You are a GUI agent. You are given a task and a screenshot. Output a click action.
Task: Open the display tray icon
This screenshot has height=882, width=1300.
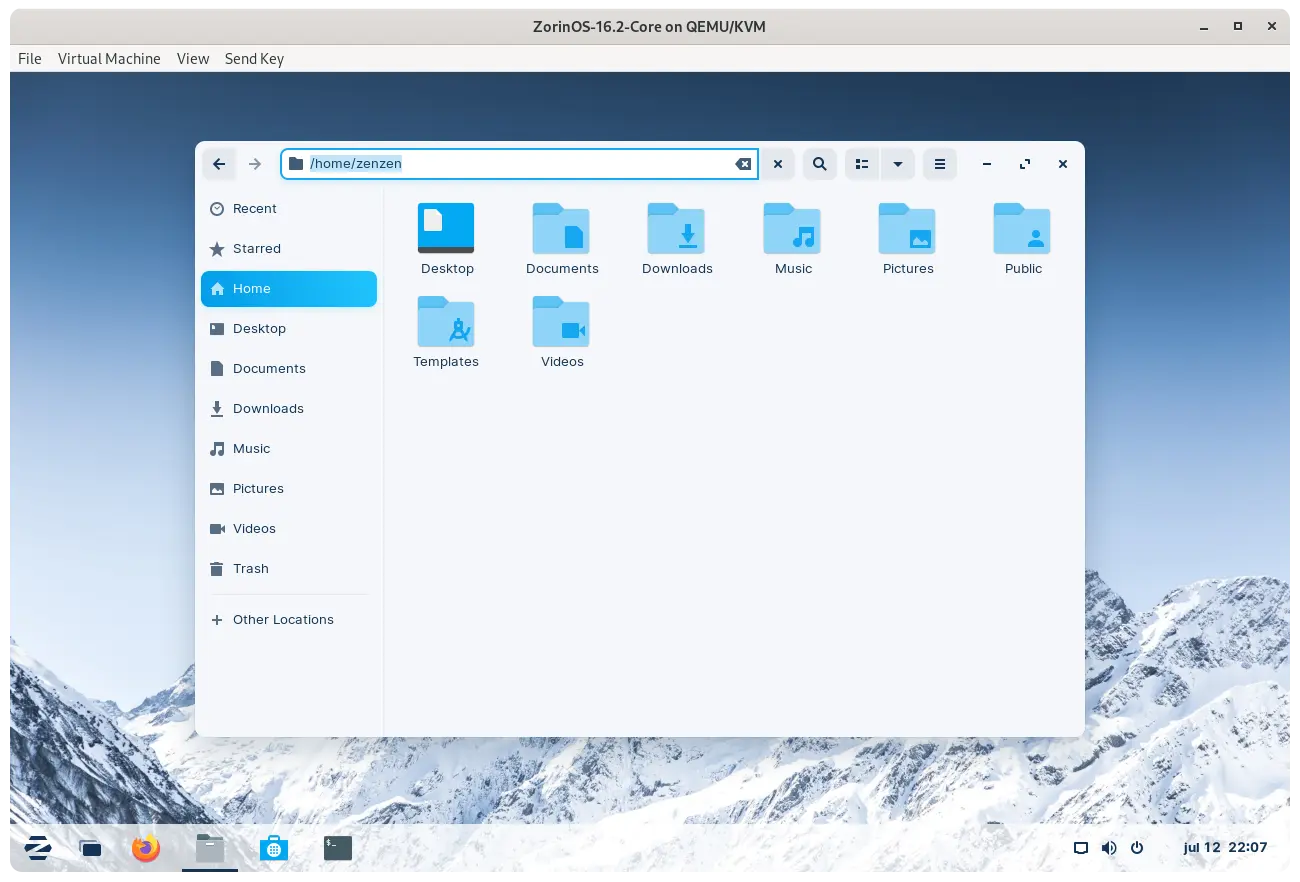[1081, 848]
